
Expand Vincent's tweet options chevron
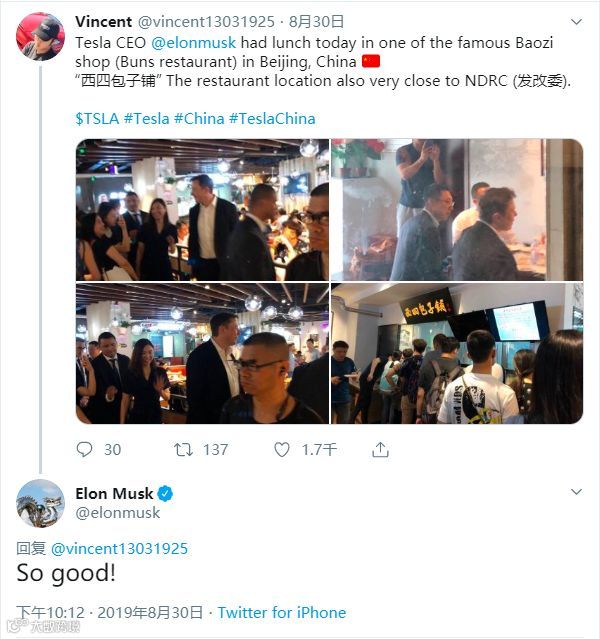(x=576, y=21)
